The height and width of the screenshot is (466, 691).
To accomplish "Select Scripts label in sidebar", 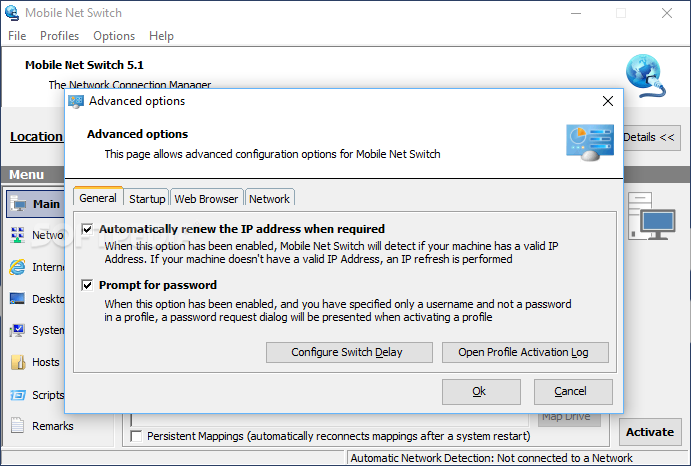I will tap(48, 395).
